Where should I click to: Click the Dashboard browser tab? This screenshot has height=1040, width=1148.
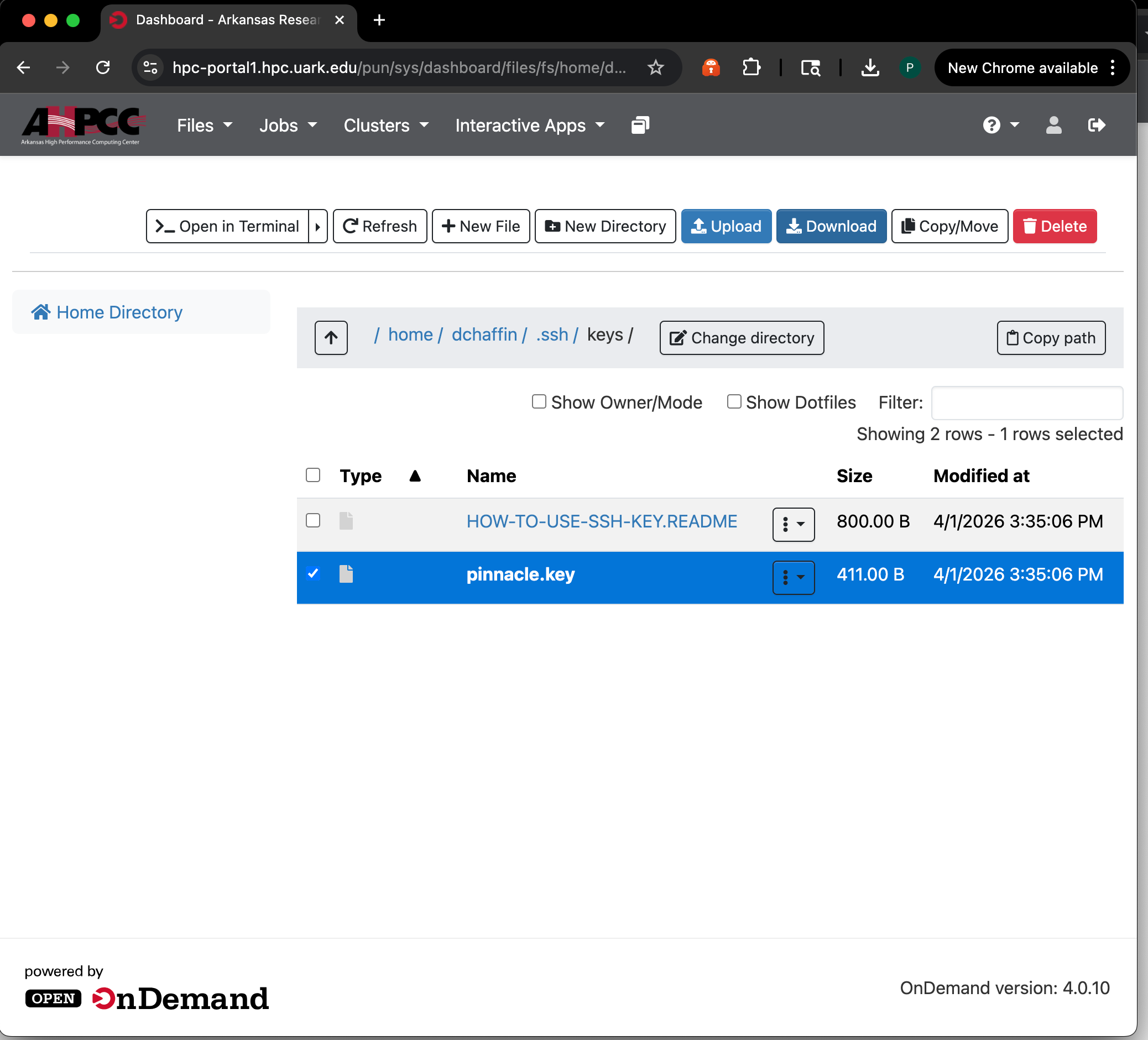(228, 20)
